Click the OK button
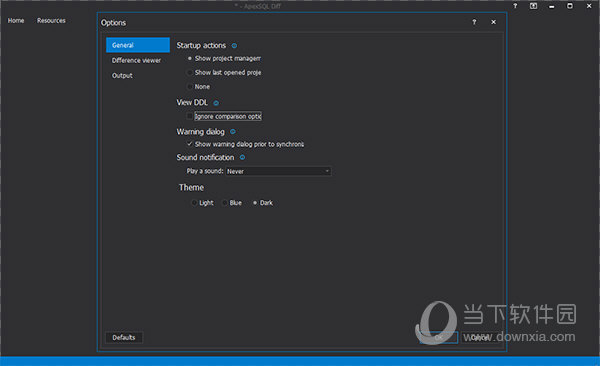The height and width of the screenshot is (366, 600). 439,337
